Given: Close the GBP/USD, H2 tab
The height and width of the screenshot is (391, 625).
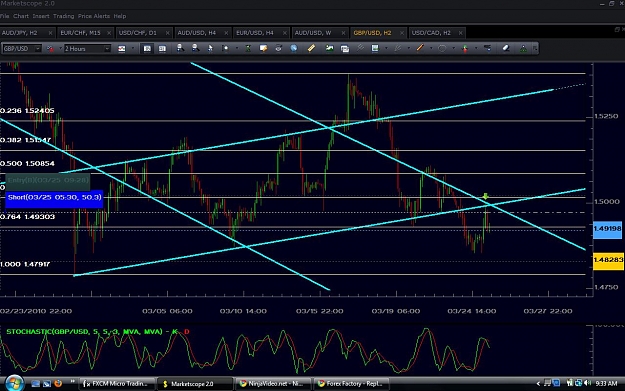Looking at the screenshot, I should point(402,33).
